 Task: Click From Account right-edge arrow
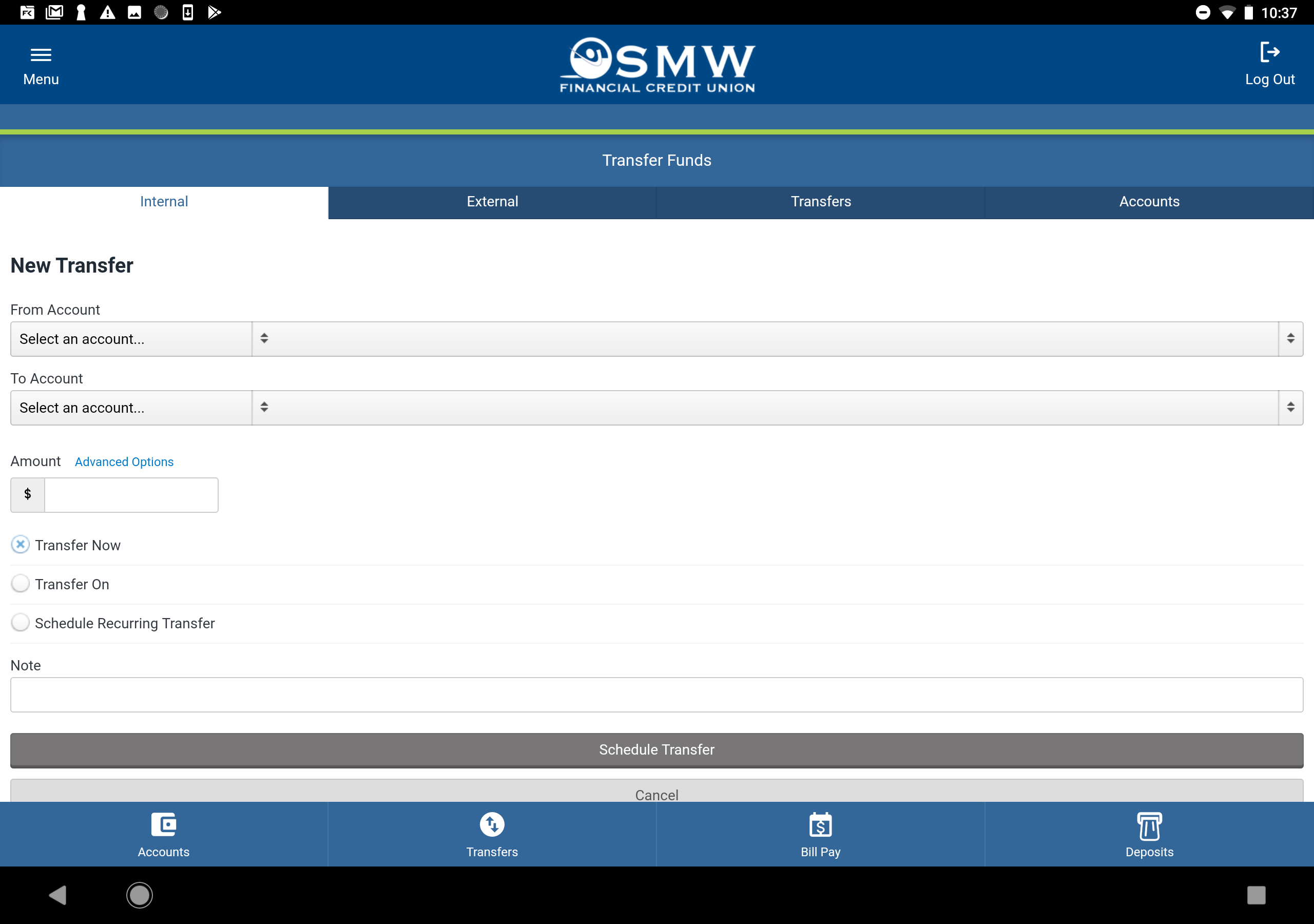click(1290, 339)
